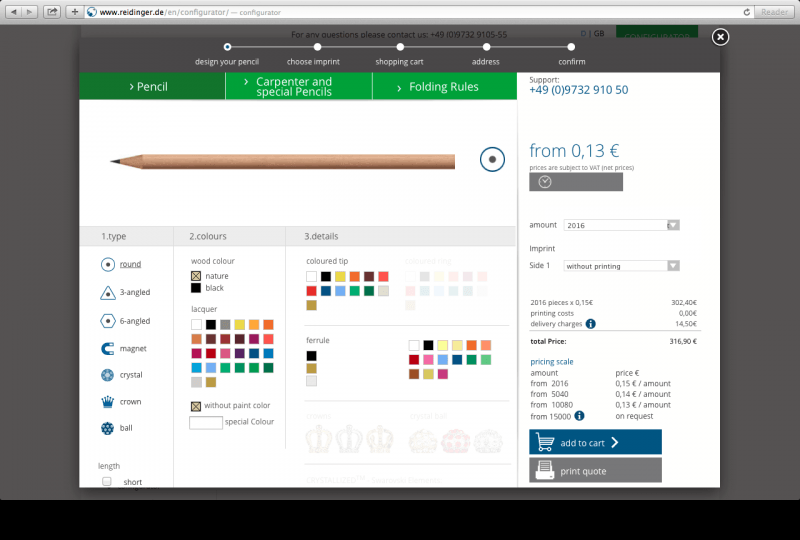Close the configurator overlay with X

click(x=720, y=37)
